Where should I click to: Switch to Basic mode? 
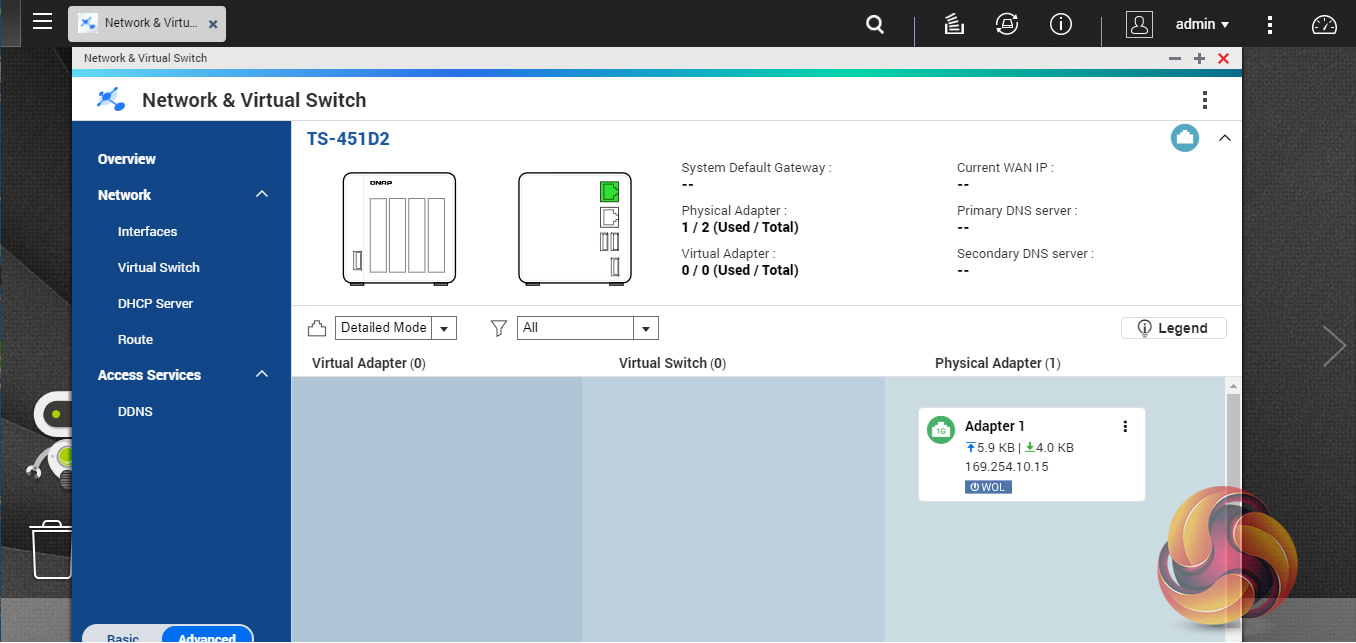pos(124,635)
